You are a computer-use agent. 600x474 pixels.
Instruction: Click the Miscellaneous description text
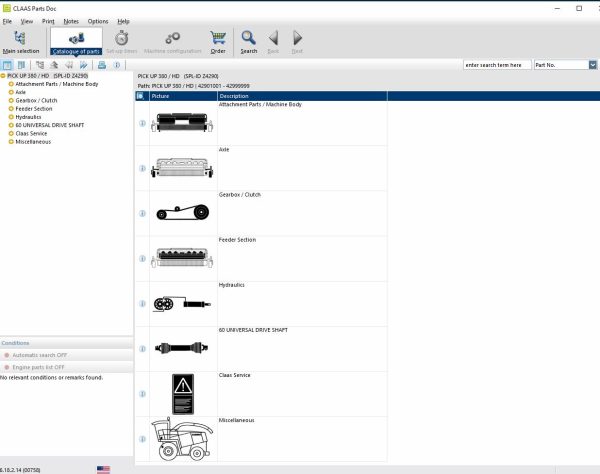[x=236, y=420]
